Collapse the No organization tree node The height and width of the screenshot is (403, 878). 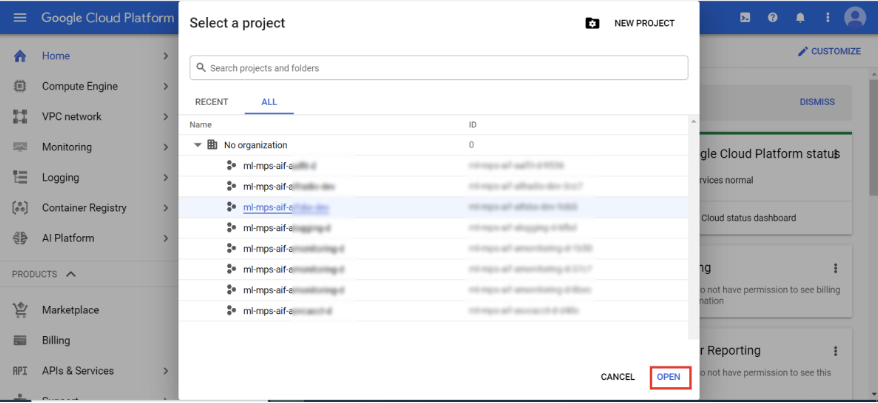point(198,145)
